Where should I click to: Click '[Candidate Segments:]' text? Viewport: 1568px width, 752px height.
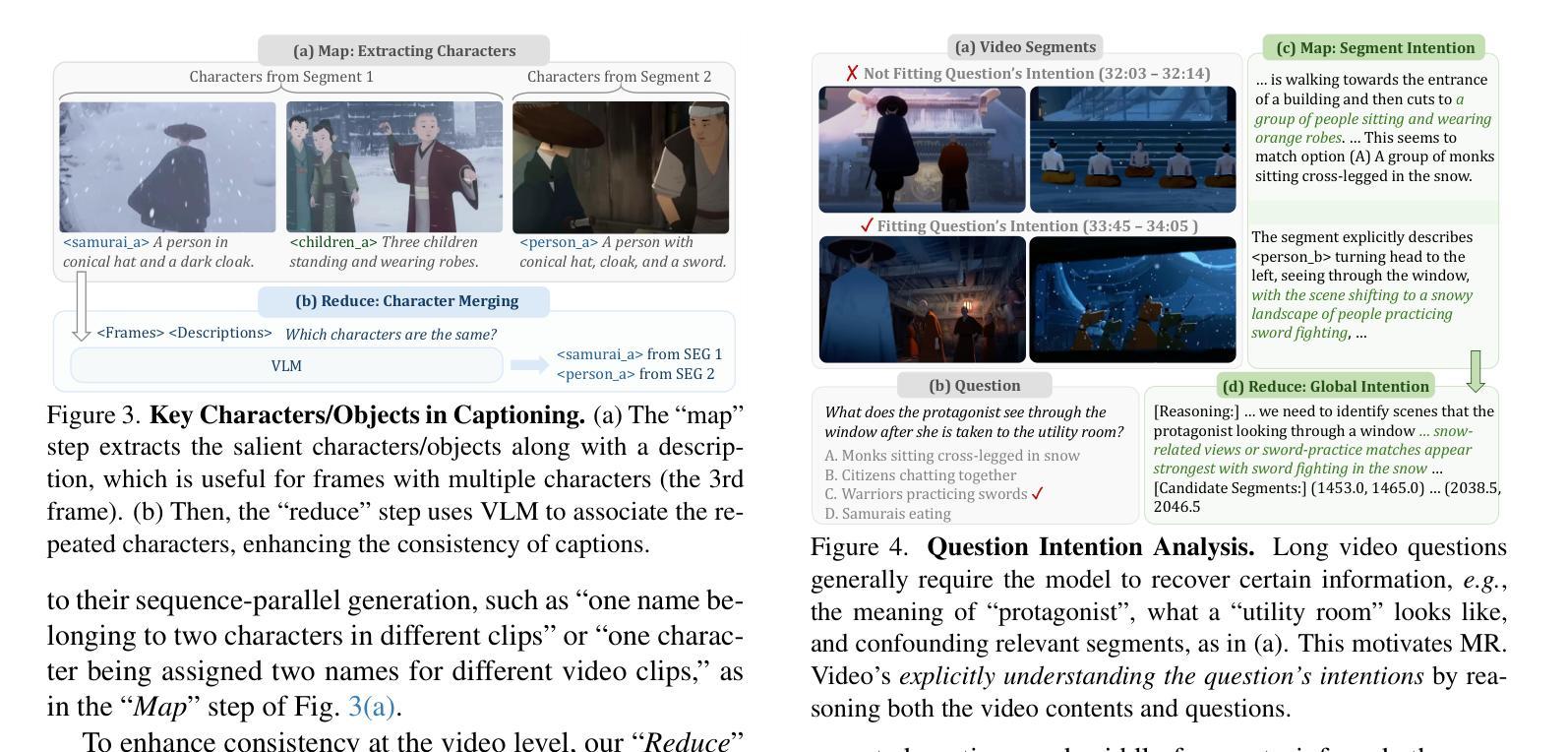1228,487
